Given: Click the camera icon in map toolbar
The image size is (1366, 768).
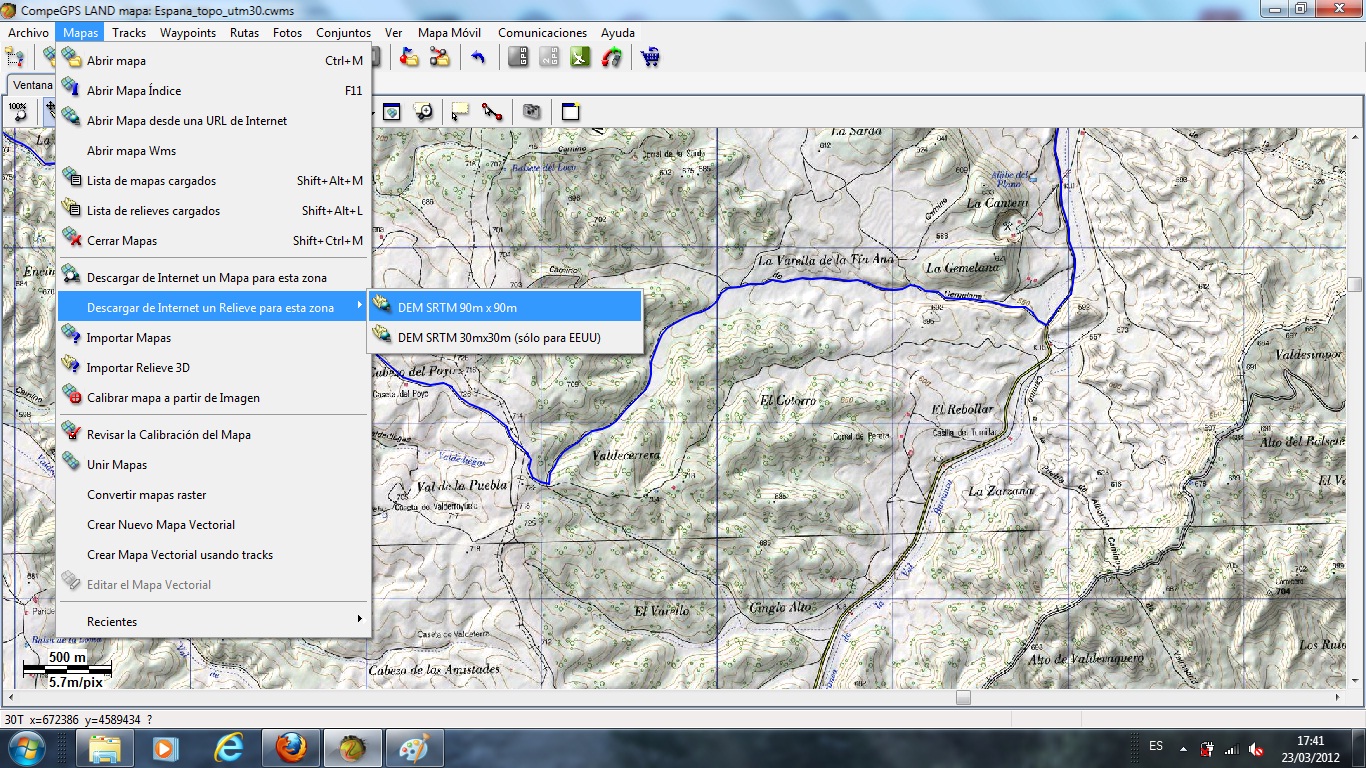Looking at the screenshot, I should click(x=531, y=111).
